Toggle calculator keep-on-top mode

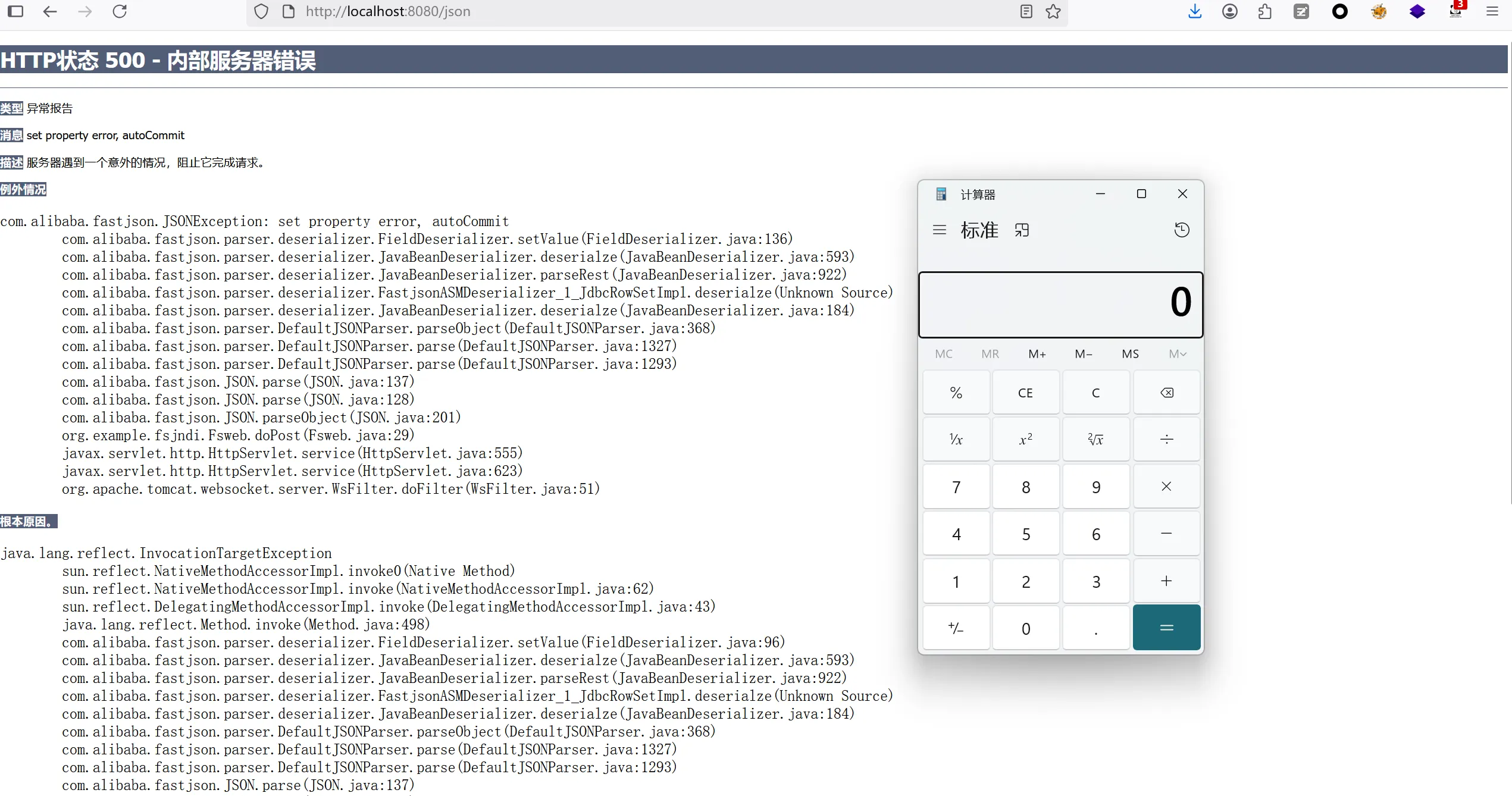[x=1022, y=230]
